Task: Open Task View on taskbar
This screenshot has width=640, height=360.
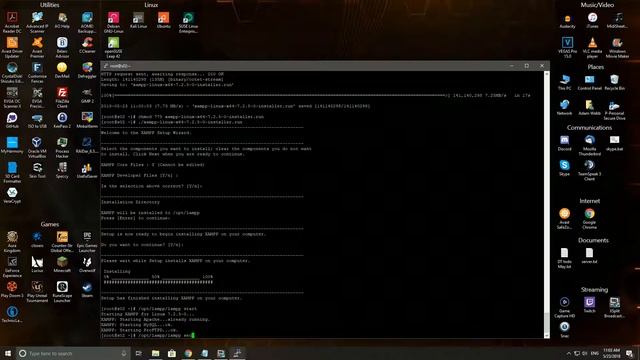Action: (x=138, y=353)
